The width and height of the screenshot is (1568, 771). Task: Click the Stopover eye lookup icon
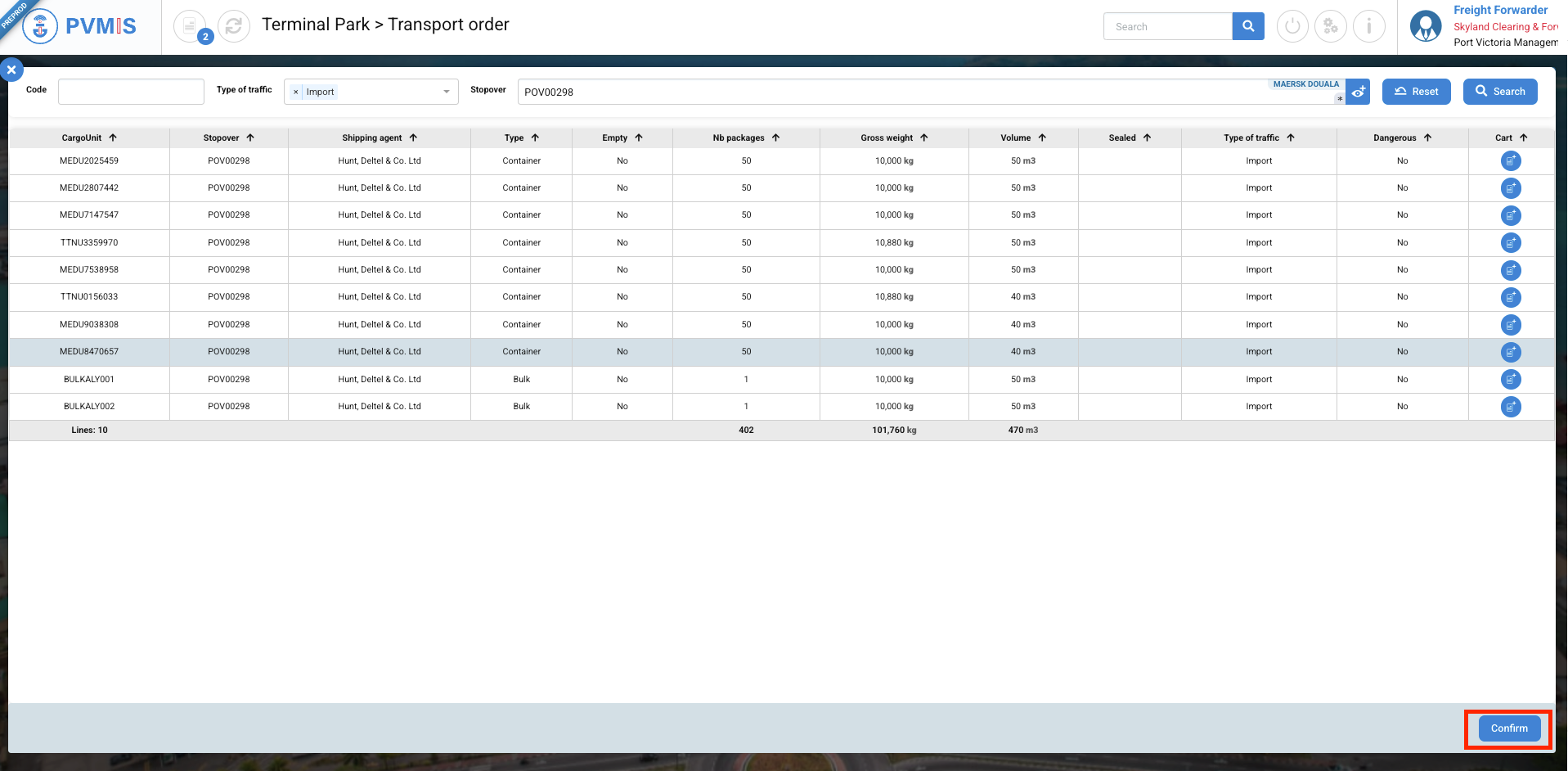coord(1358,92)
